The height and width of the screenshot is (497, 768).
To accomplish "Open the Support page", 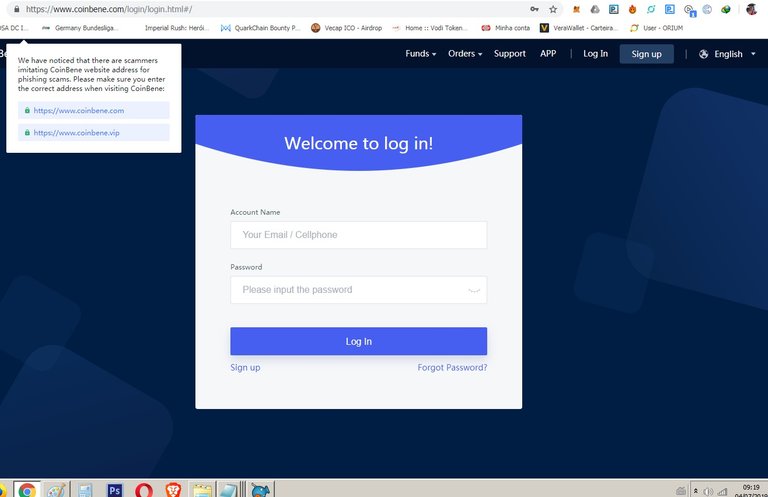I will (509, 54).
